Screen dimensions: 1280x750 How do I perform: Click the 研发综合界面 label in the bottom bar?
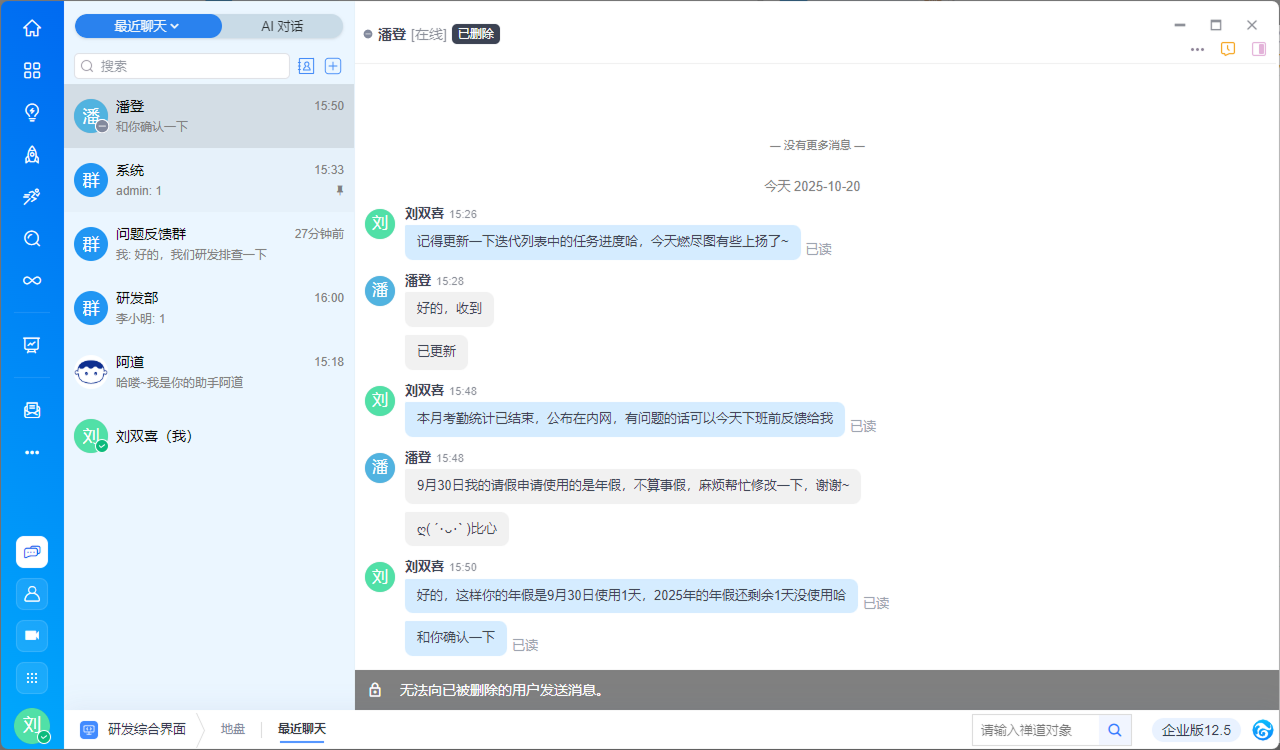click(146, 729)
